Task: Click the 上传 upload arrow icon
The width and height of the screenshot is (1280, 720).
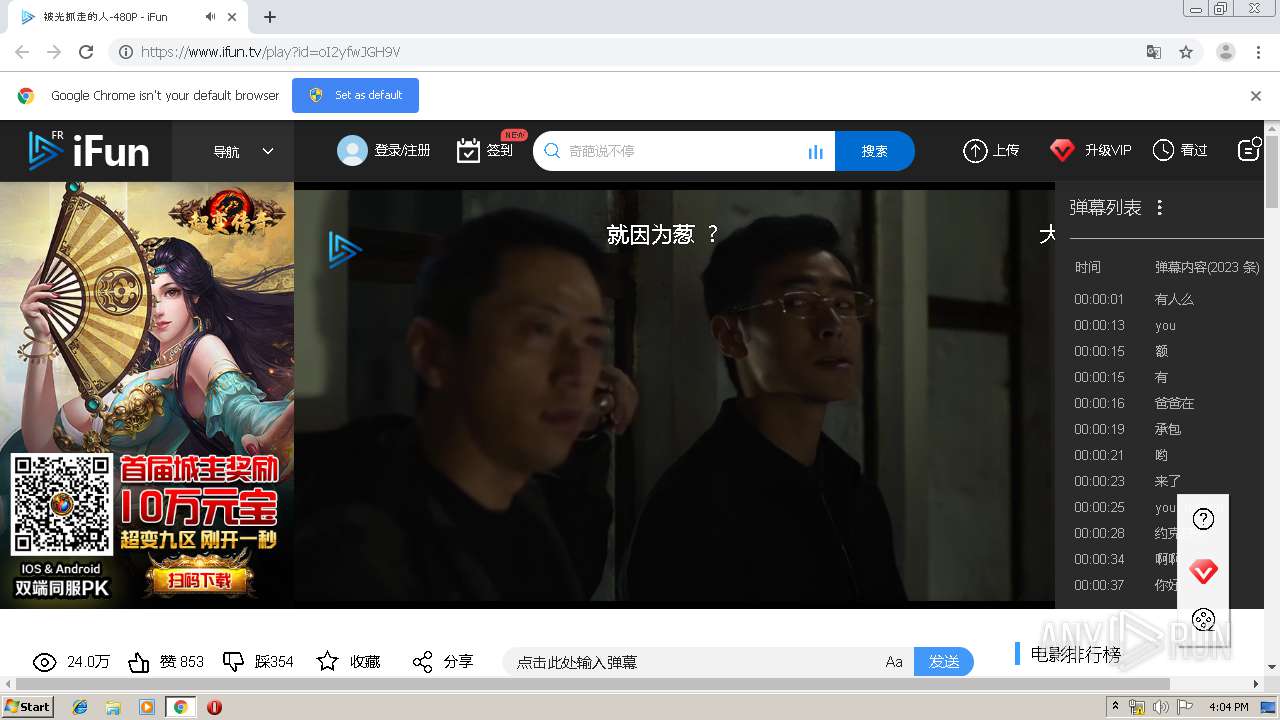Action: [975, 150]
